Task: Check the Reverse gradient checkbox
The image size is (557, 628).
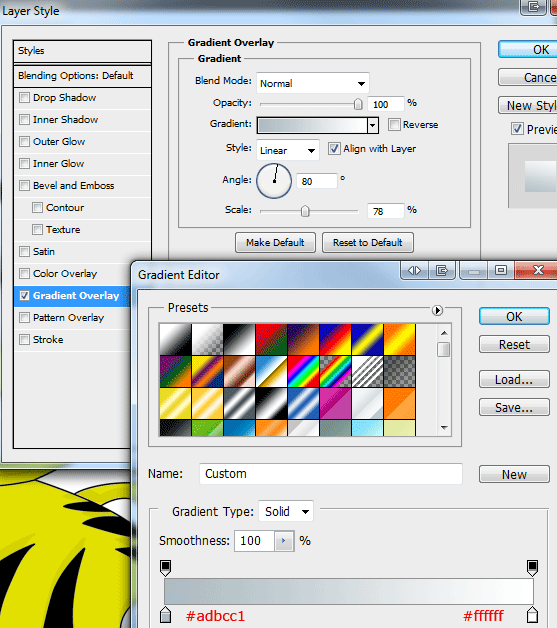Action: tap(394, 125)
